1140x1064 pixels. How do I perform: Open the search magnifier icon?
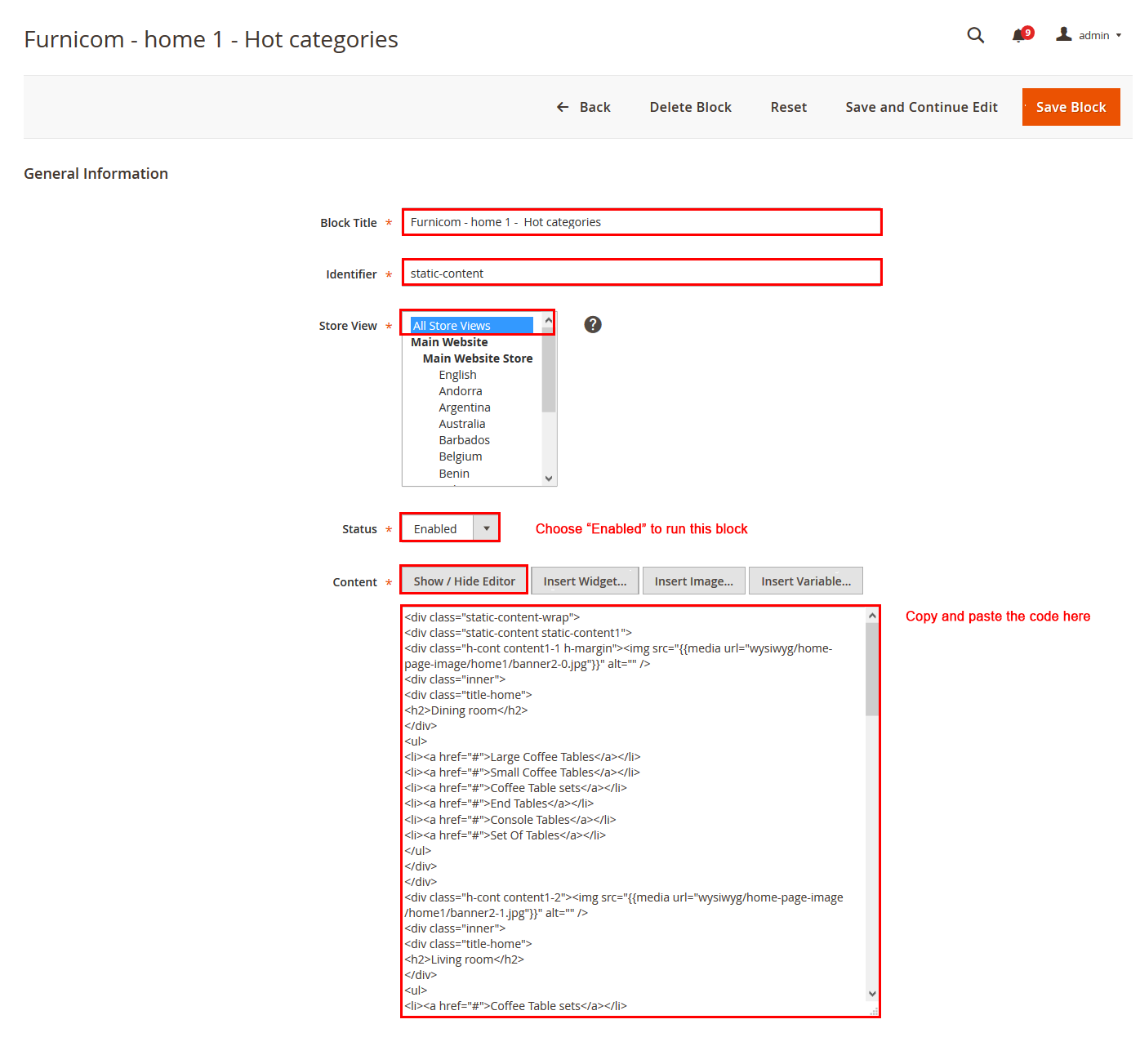coord(975,35)
